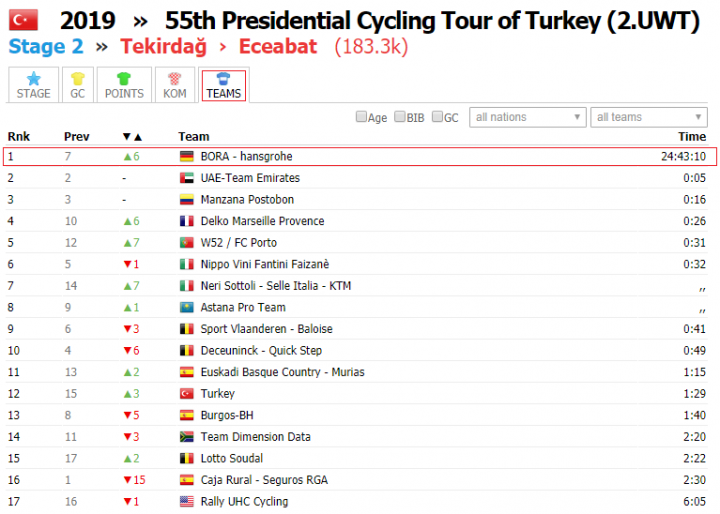720x514 pixels.
Task: Open the 2019 year link
Action: (x=87, y=21)
